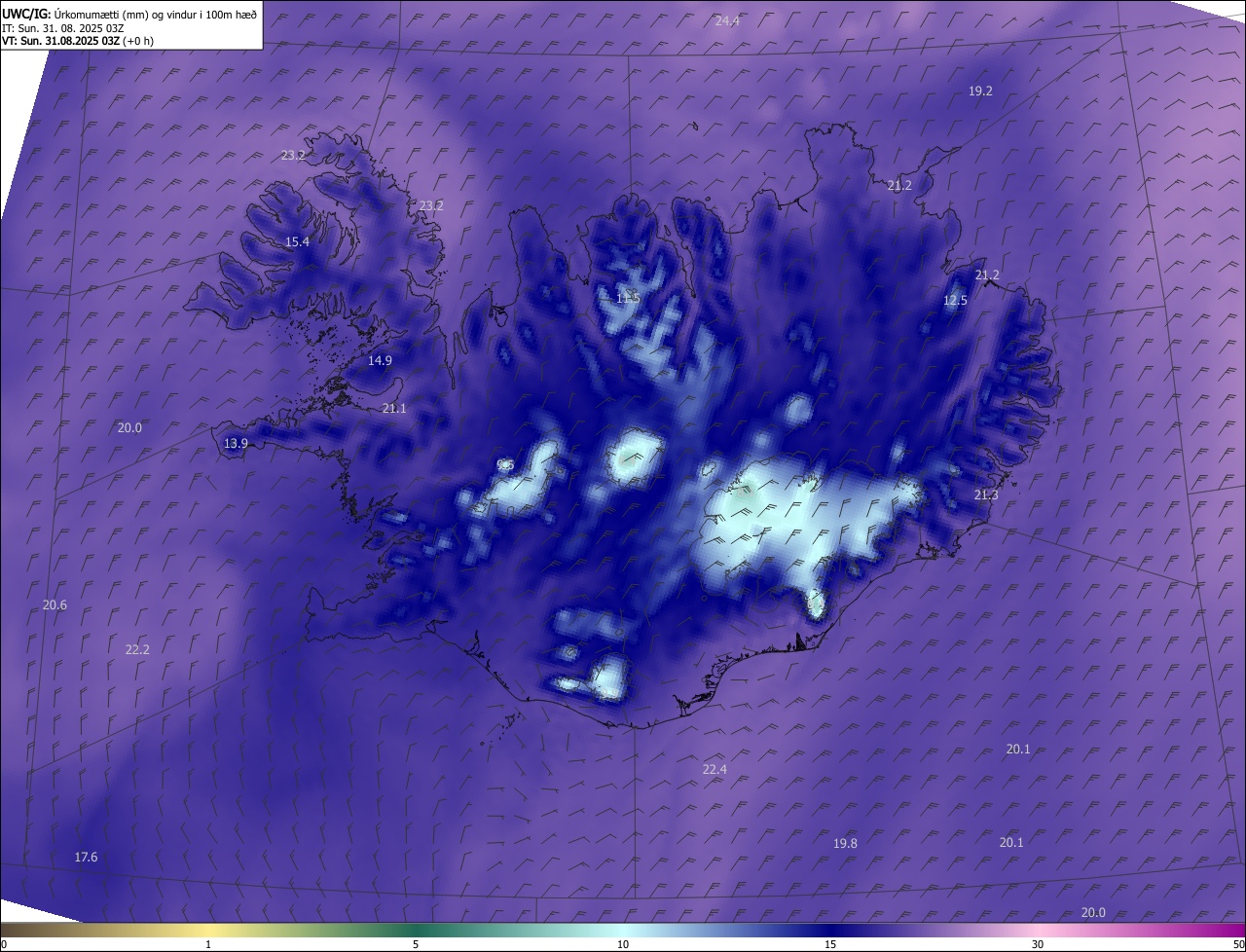
Task: Click the color scale tick label 5
Action: pos(416,944)
